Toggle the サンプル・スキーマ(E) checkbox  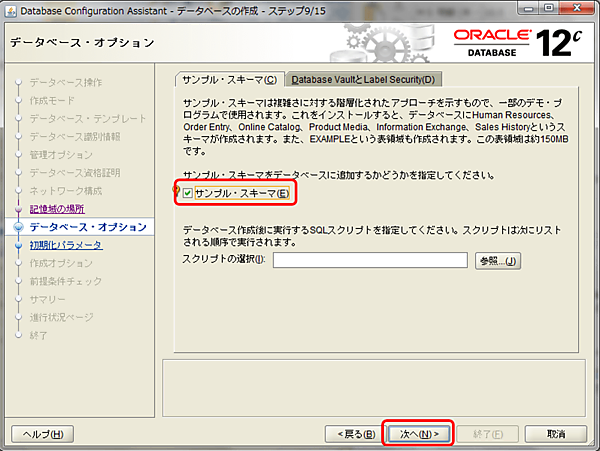188,193
